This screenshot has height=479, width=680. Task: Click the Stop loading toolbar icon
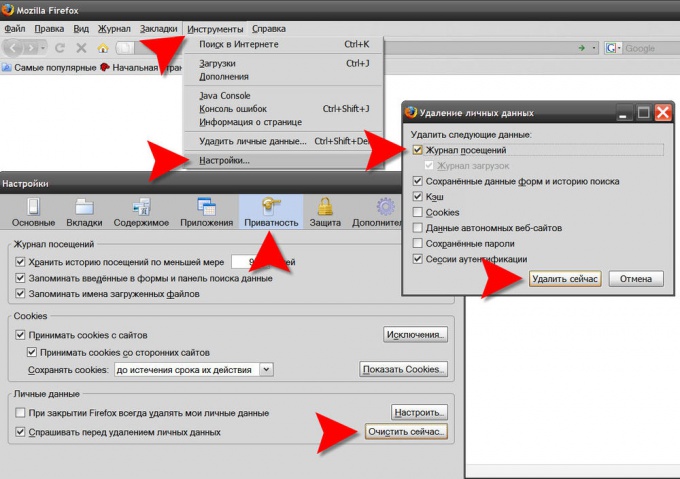pyautogui.click(x=82, y=48)
